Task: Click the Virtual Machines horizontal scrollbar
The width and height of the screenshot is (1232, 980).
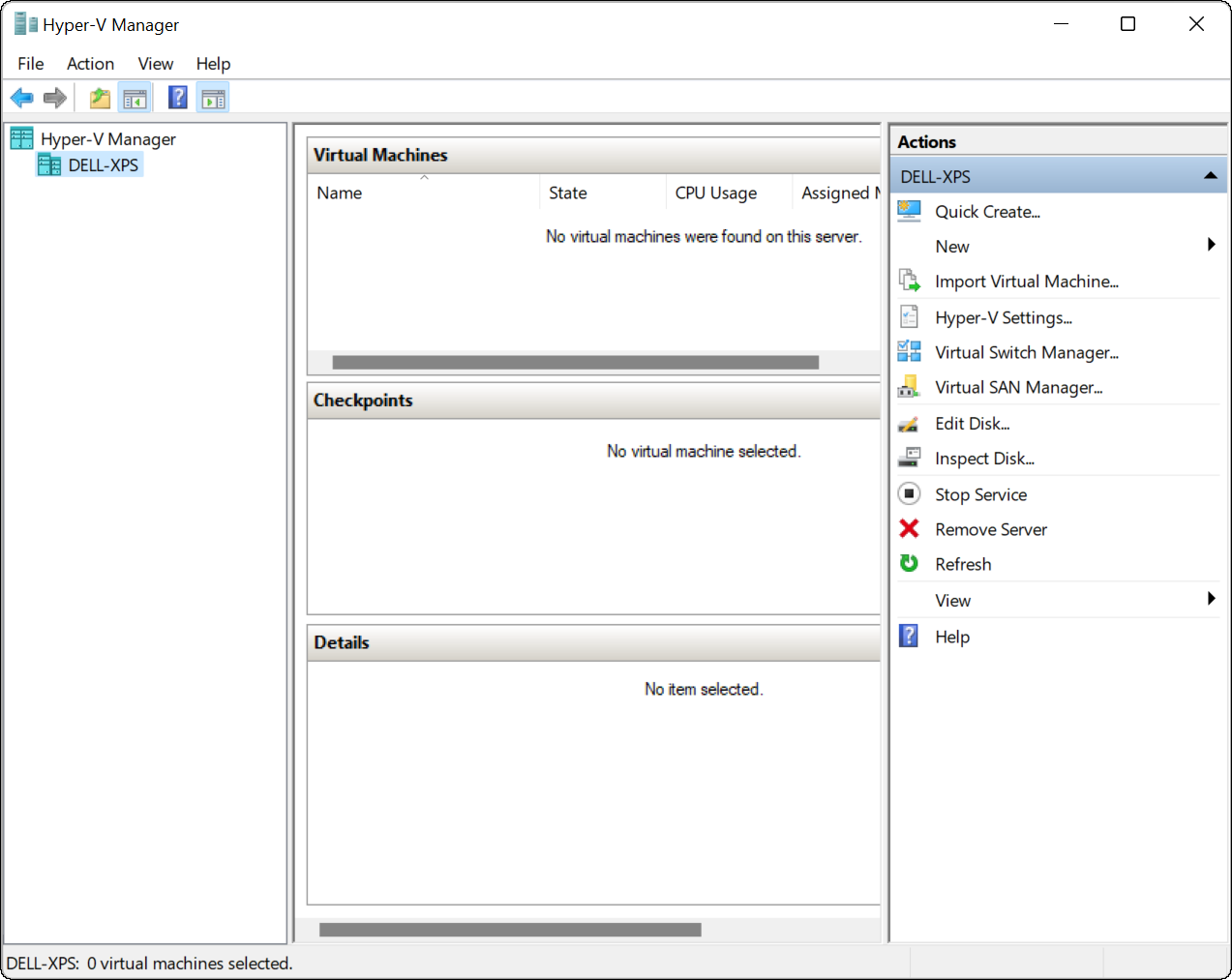Action: tap(575, 363)
